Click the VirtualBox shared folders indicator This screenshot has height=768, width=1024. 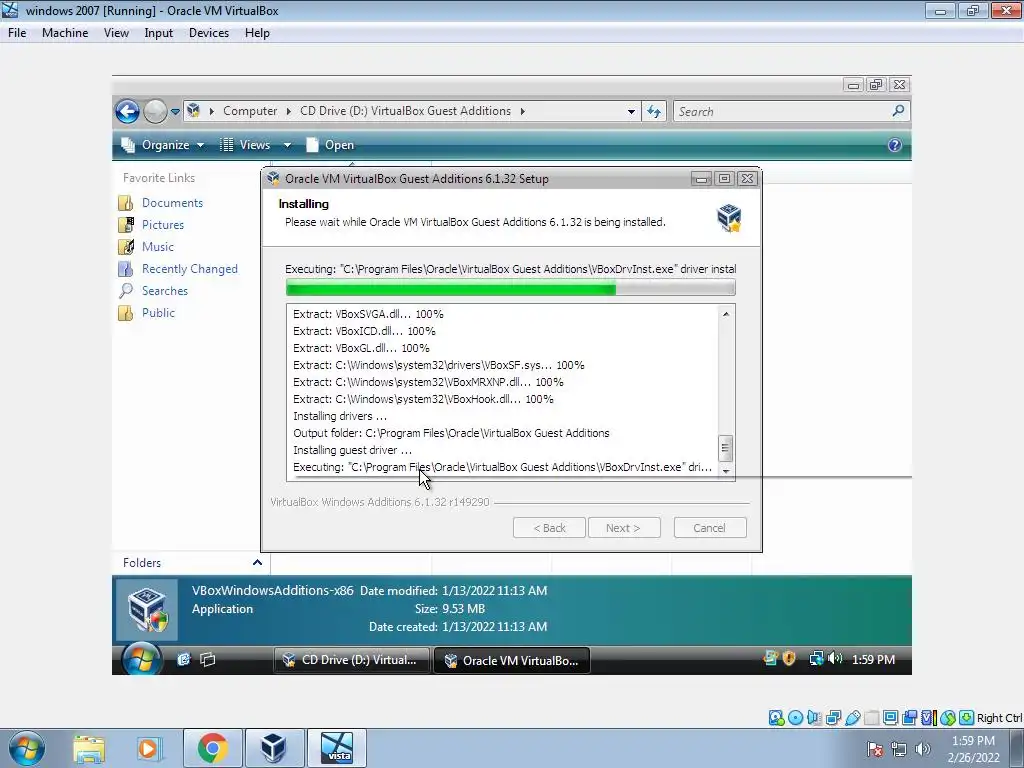(871, 718)
